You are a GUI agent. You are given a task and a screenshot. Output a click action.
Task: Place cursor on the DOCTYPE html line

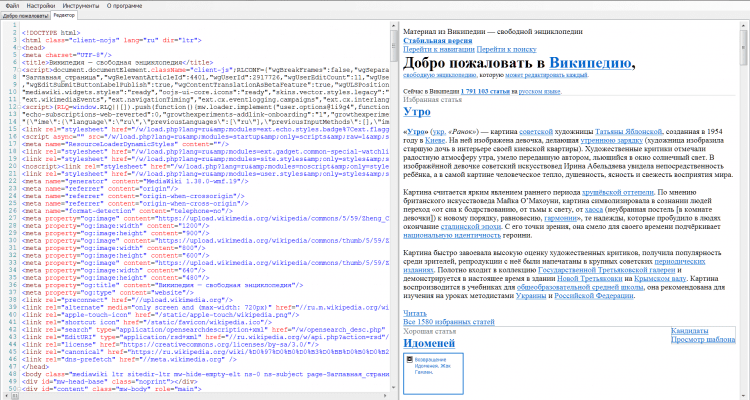pos(51,33)
